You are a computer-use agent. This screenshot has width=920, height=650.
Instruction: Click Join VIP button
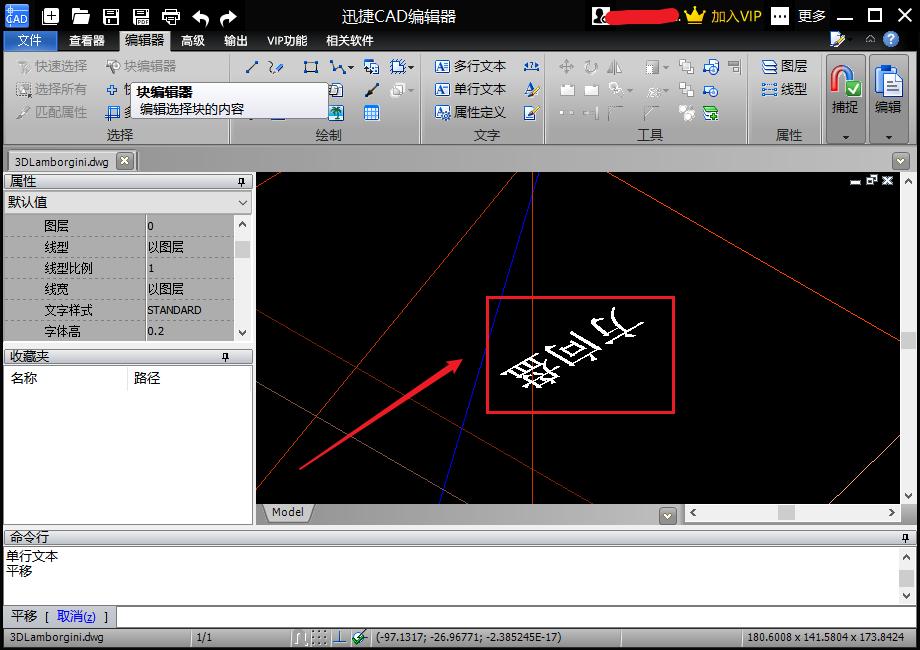723,16
